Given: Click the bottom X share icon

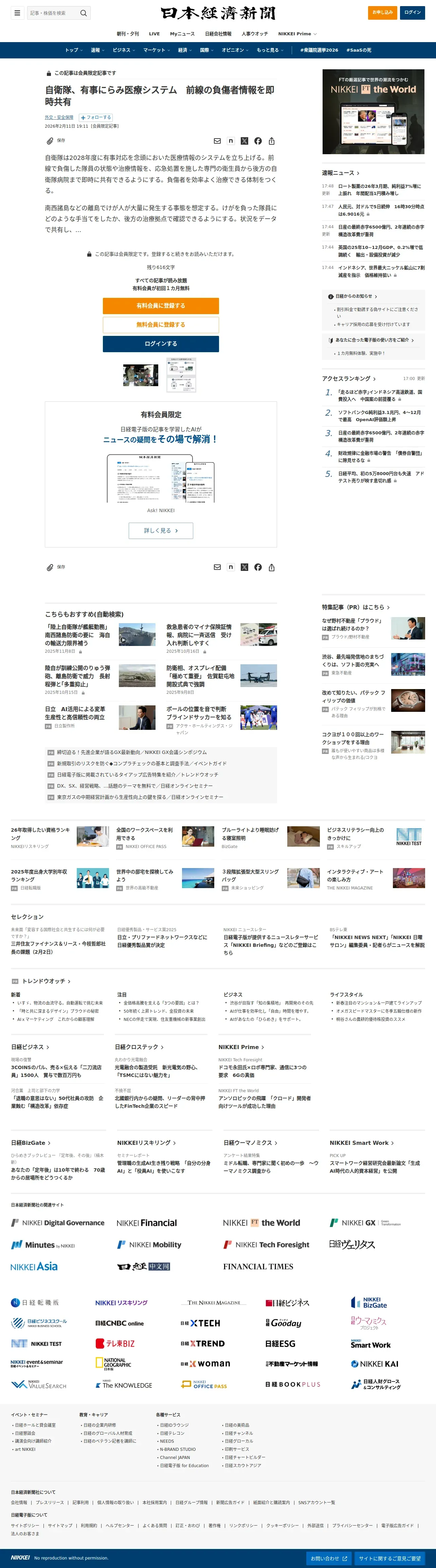Looking at the screenshot, I should coord(244,567).
